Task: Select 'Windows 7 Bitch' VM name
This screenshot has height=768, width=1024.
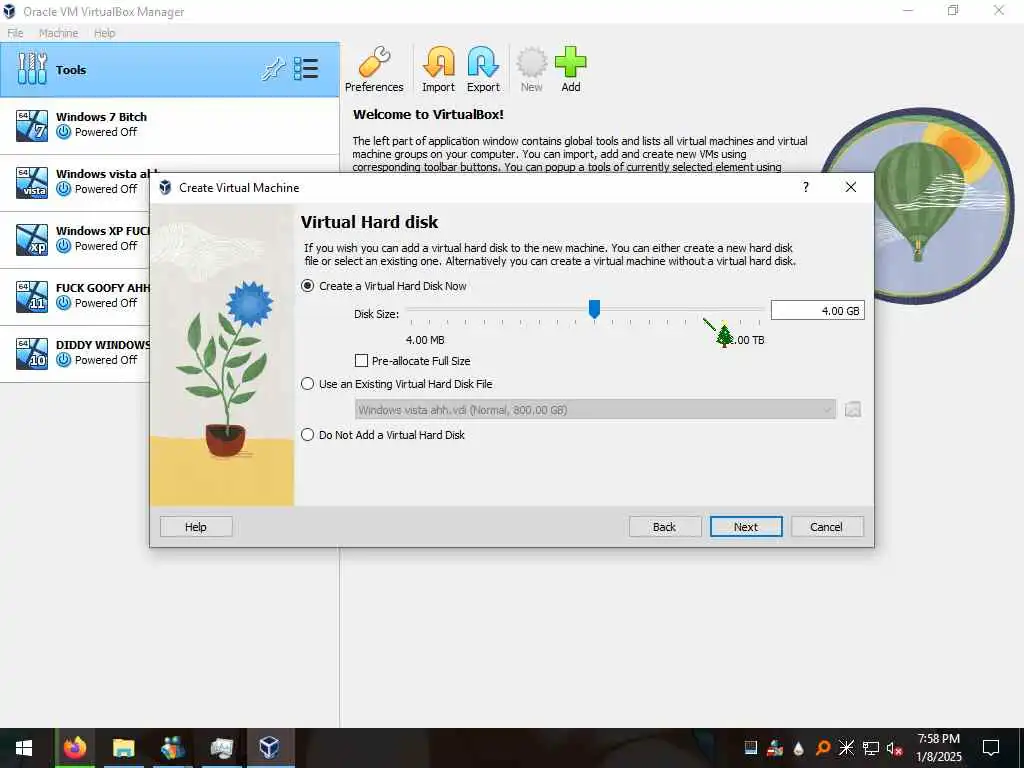Action: [x=101, y=117]
